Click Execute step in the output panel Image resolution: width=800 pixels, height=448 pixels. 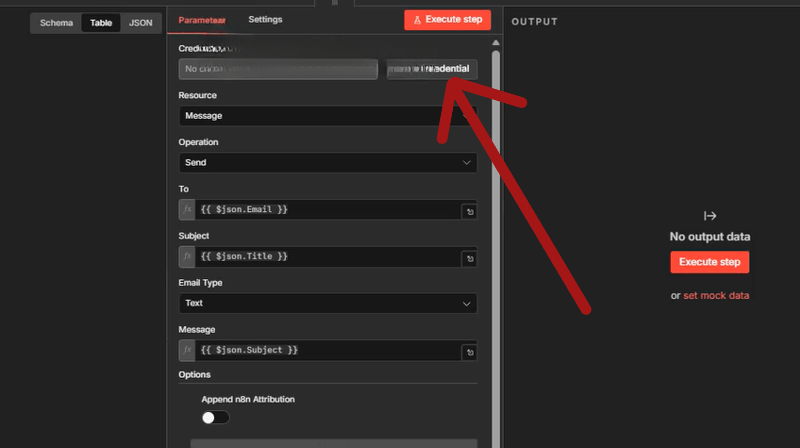[710, 262]
